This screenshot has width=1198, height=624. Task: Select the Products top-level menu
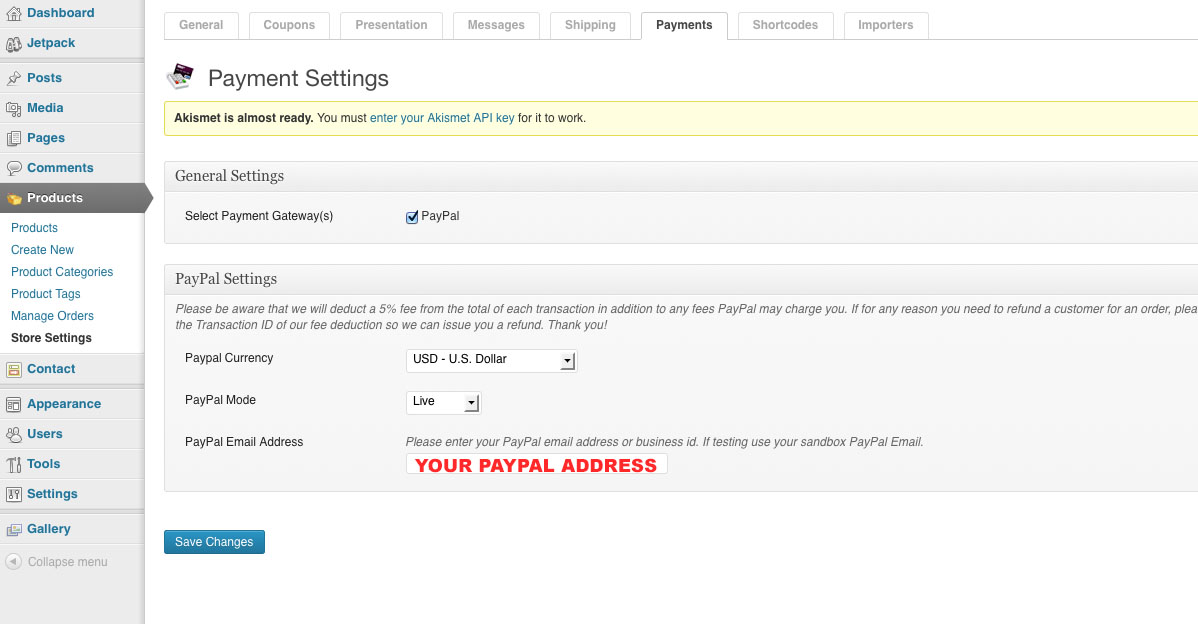coord(74,198)
